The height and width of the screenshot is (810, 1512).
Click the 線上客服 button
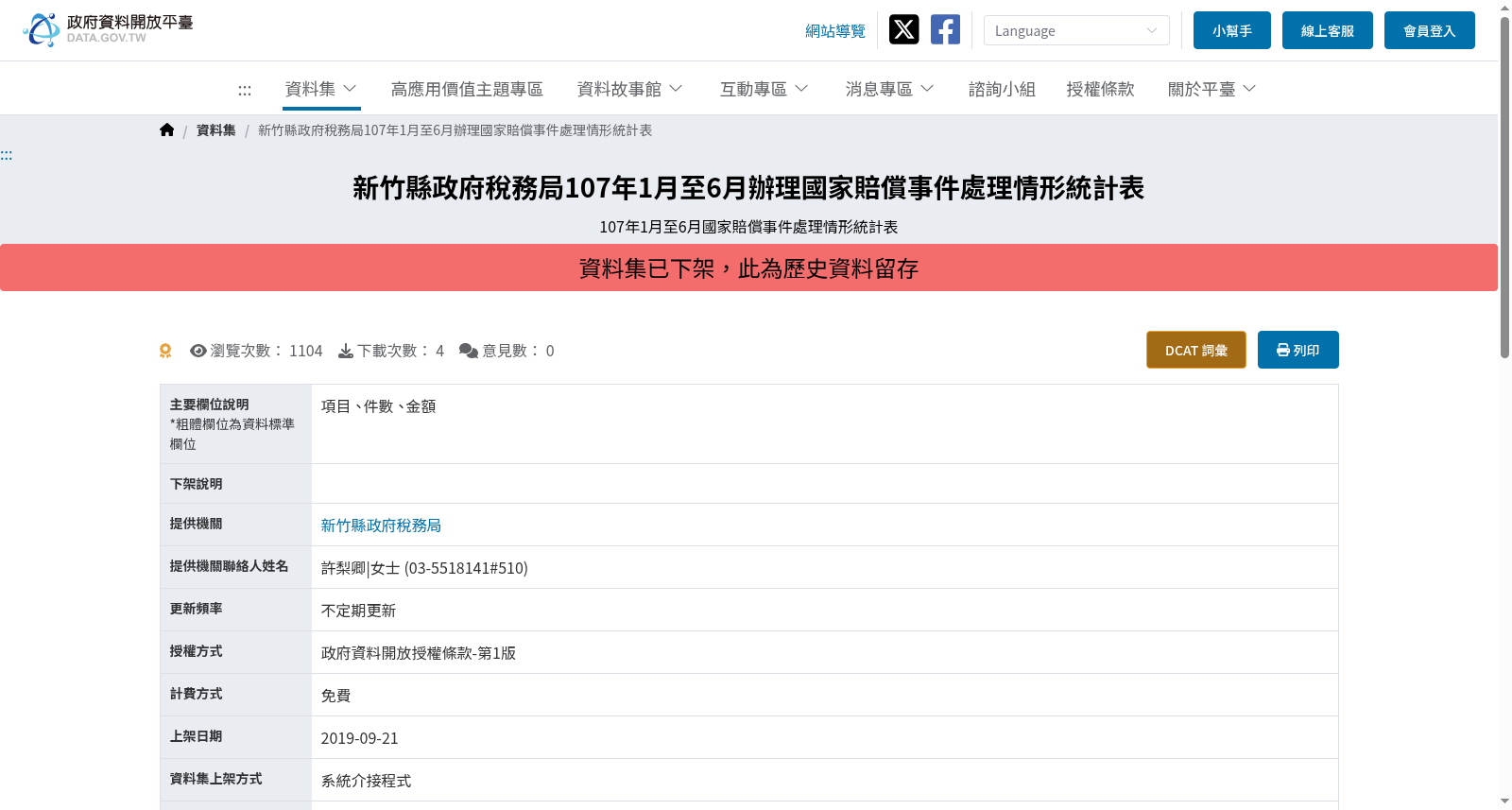1328,30
